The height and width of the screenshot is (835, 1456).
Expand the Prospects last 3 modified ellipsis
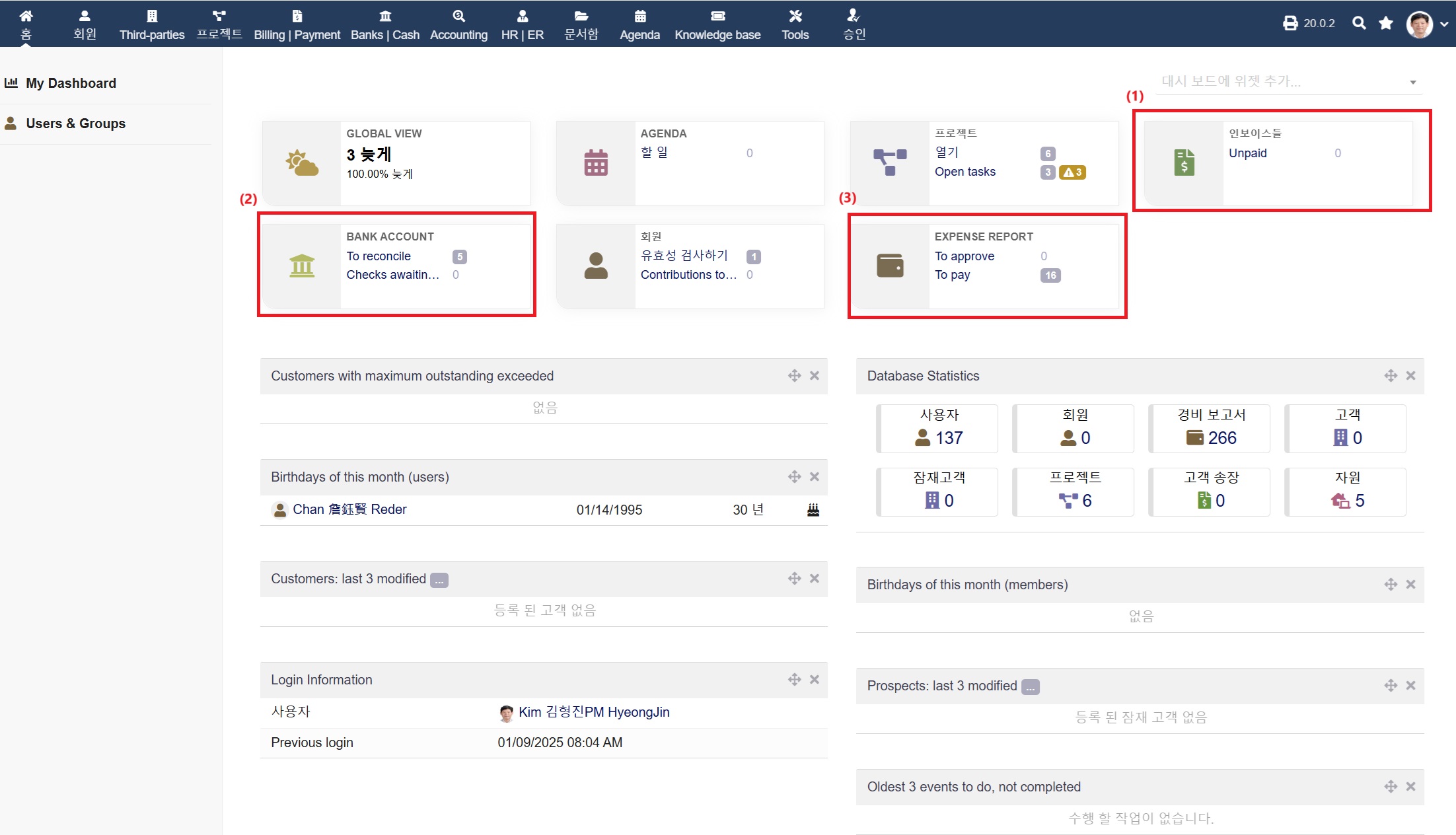tap(1030, 687)
